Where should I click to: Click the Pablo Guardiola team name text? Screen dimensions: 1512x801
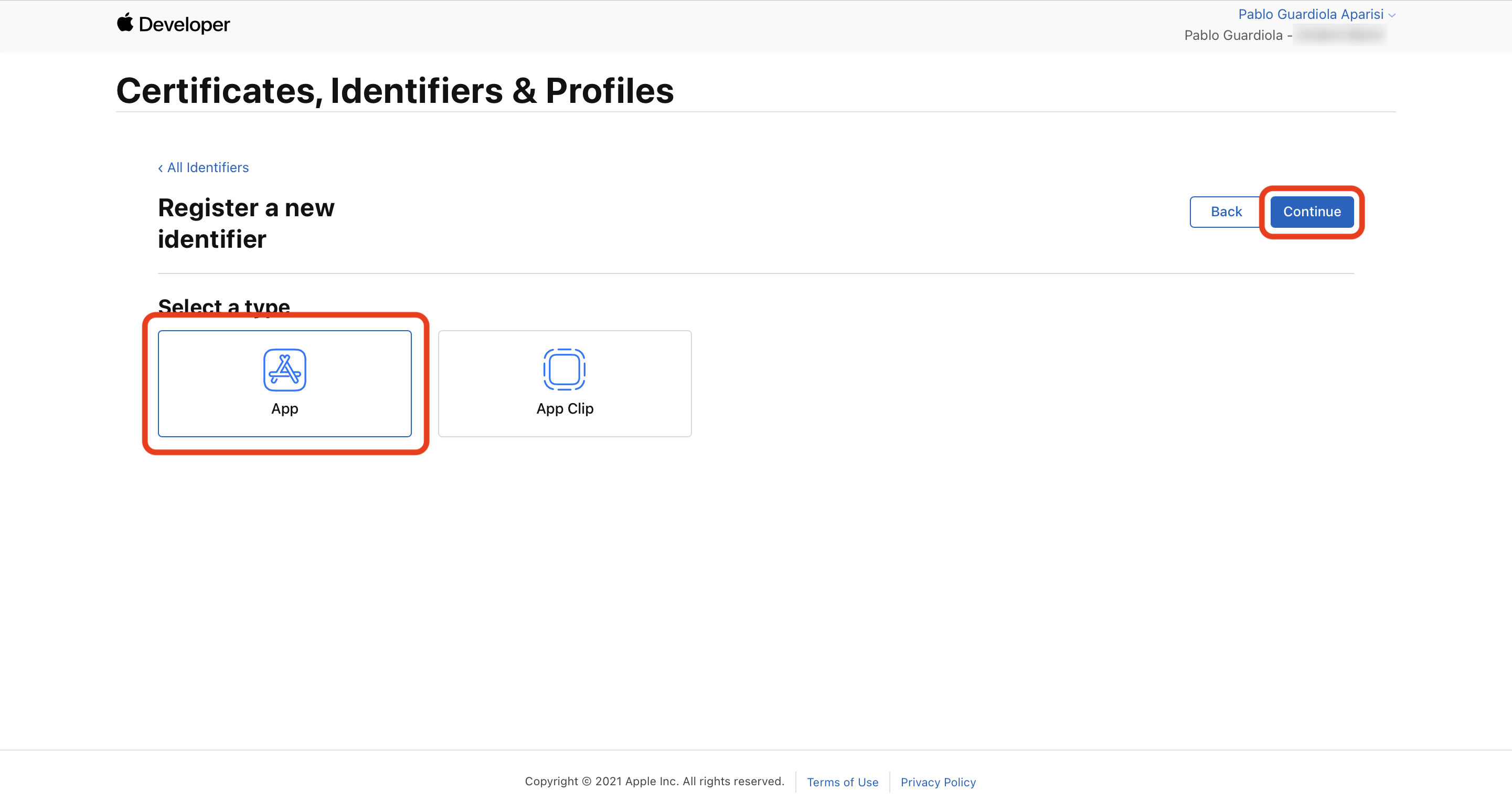coord(1233,36)
